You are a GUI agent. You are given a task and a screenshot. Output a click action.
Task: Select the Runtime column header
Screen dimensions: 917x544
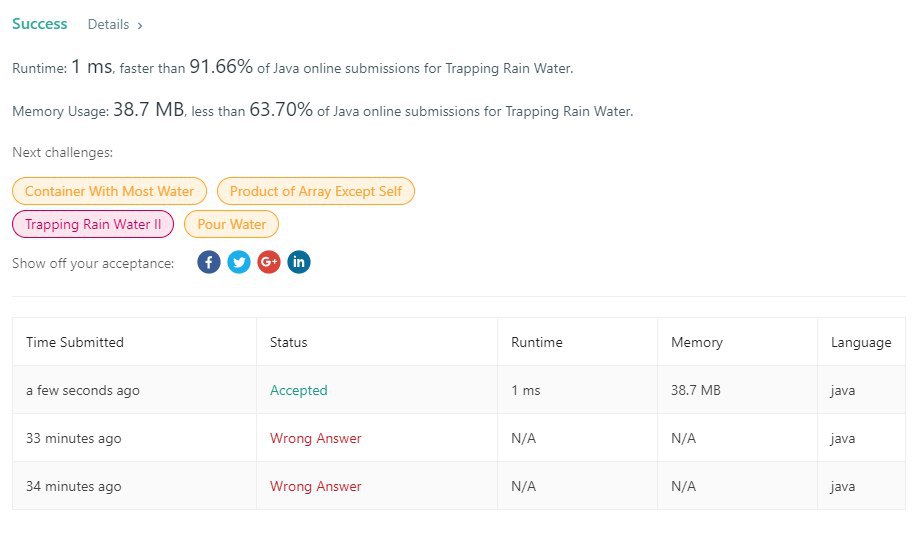click(x=537, y=342)
